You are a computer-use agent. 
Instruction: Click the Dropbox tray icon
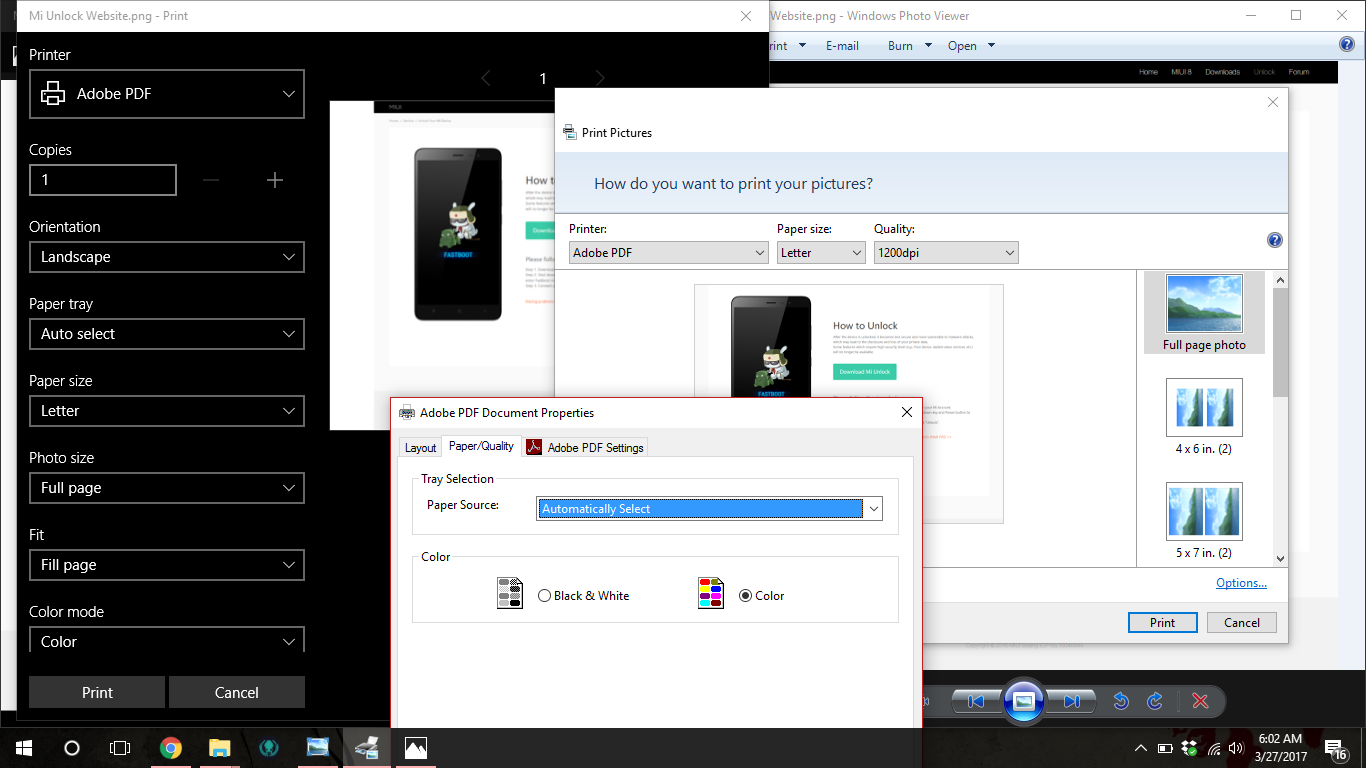click(x=1190, y=748)
